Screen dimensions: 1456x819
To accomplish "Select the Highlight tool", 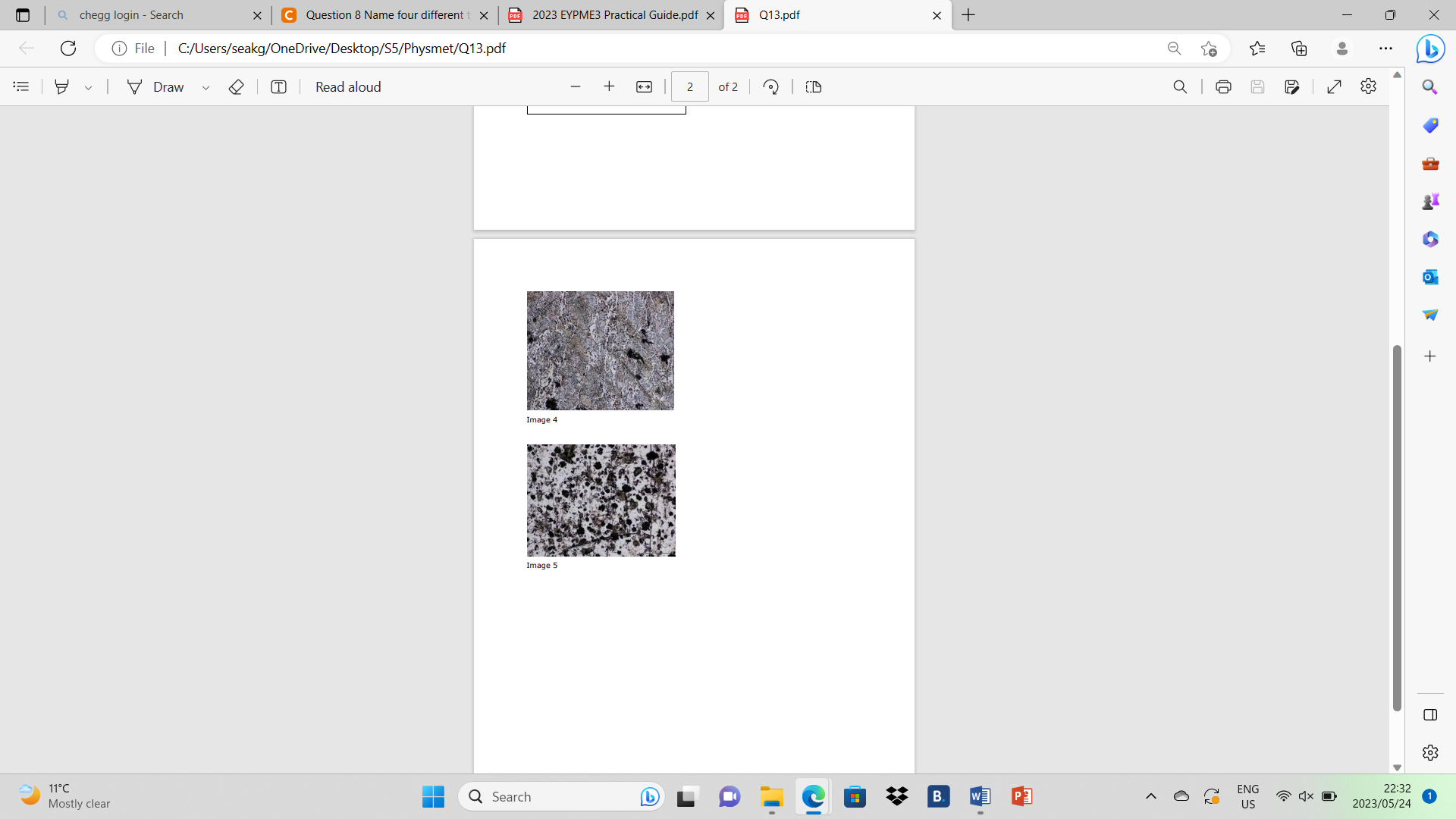I will [62, 86].
